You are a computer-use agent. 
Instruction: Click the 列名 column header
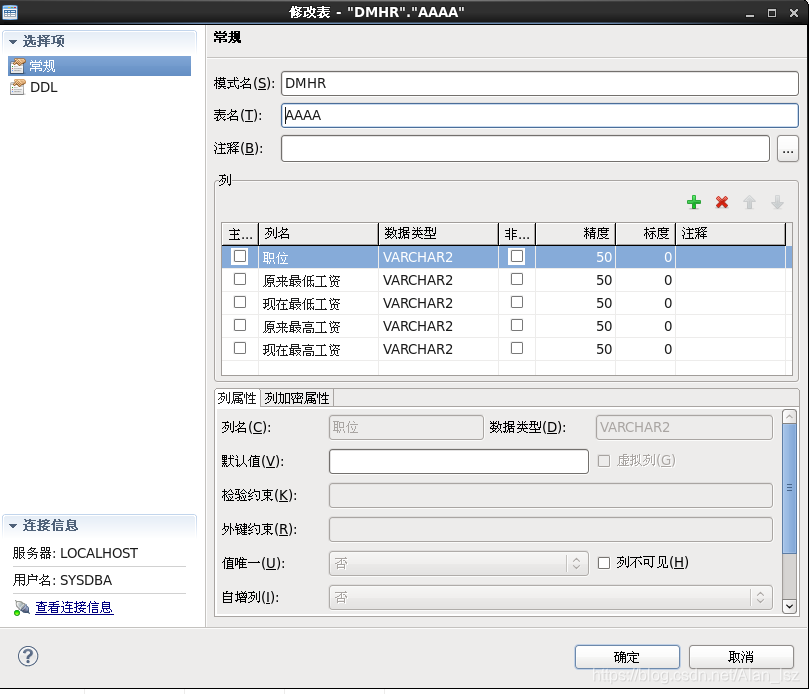(x=318, y=234)
